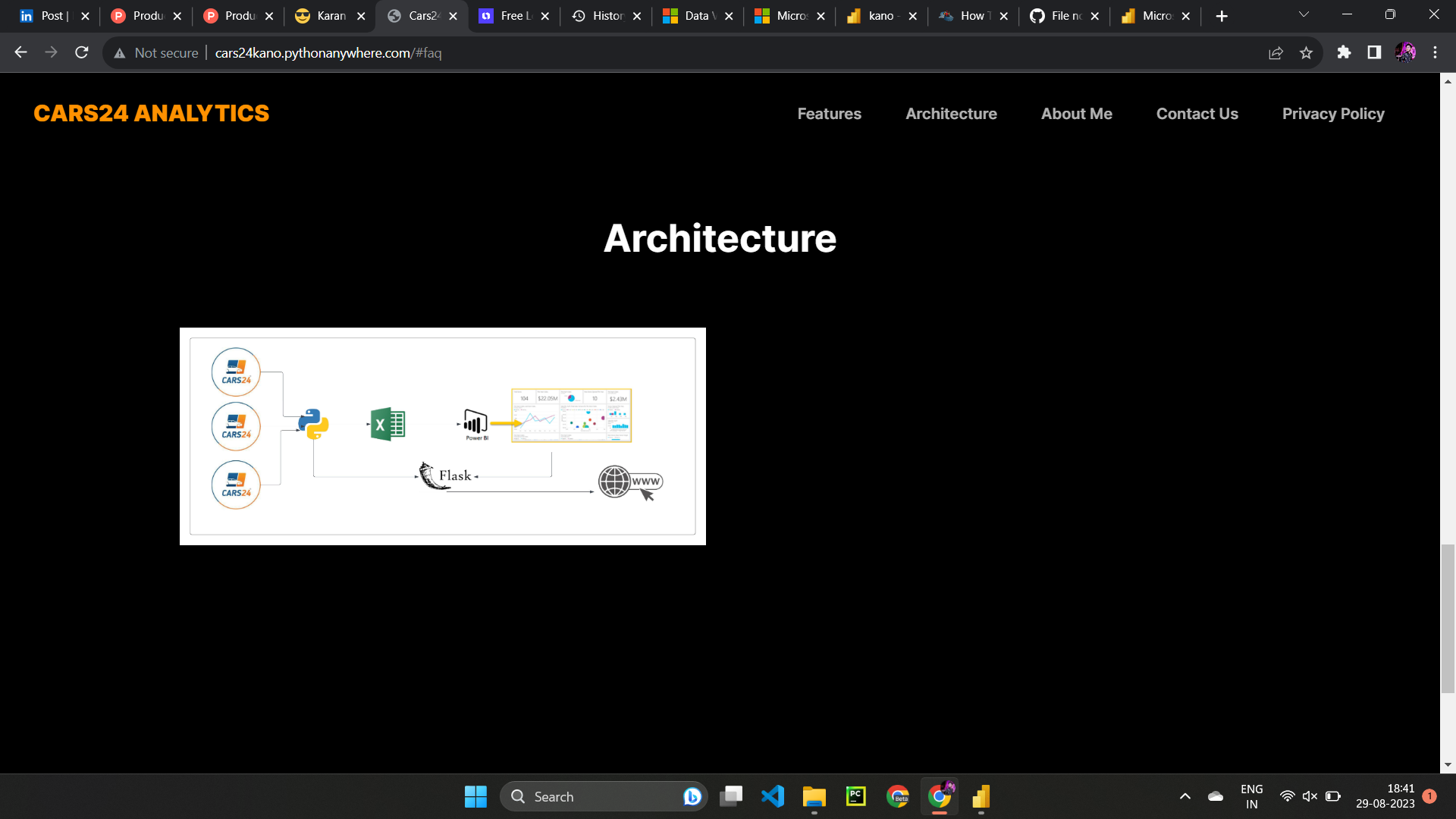
Task: Open the Privacy Policy nav link
Action: (x=1333, y=114)
